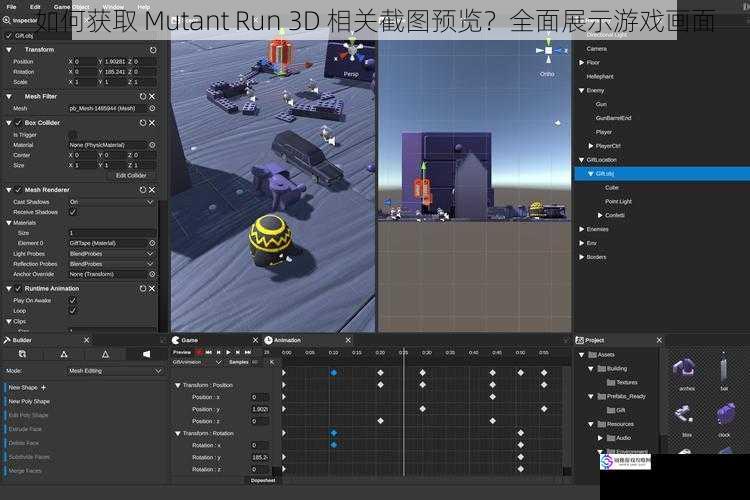Collapse the Materials foldout
Image resolution: width=750 pixels, height=500 pixels.
[9, 223]
